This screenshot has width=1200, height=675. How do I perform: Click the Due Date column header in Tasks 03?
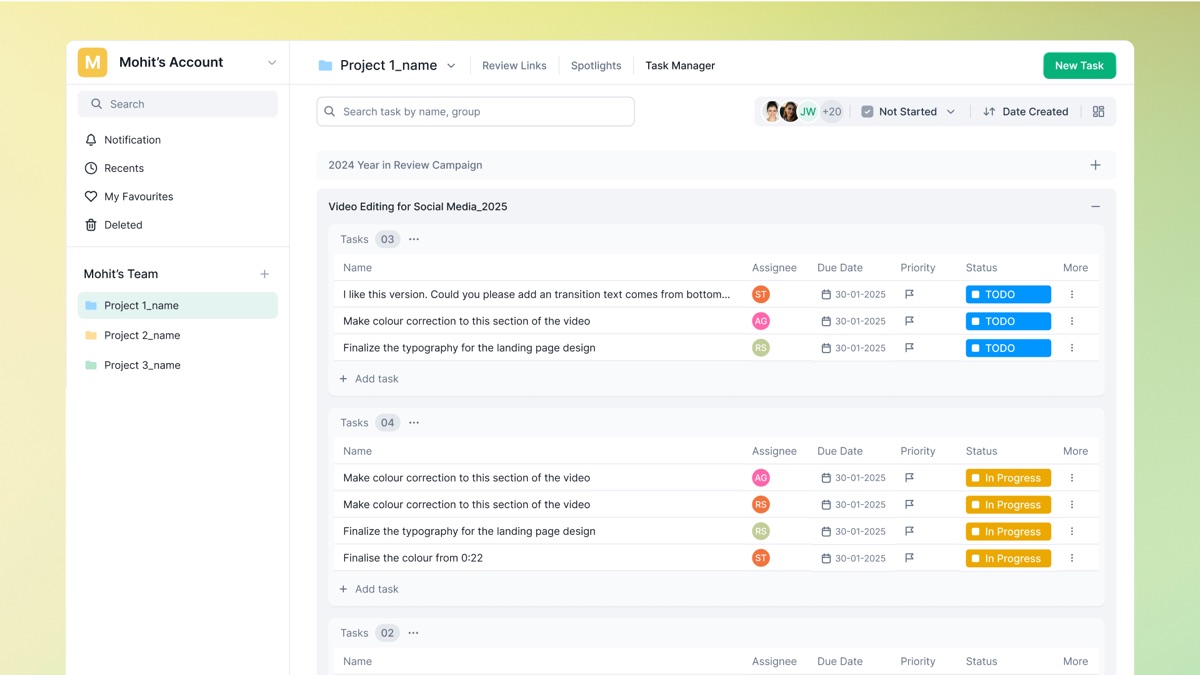(x=840, y=268)
